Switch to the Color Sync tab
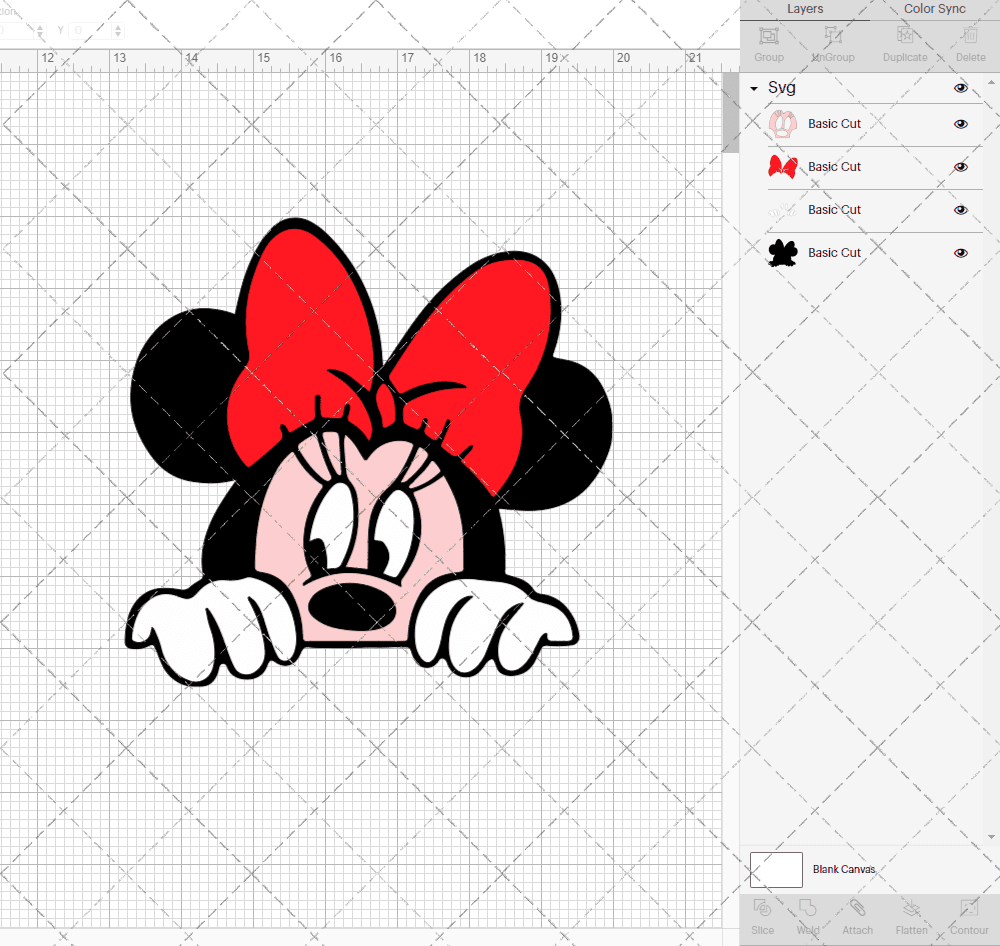1000x946 pixels. click(934, 9)
